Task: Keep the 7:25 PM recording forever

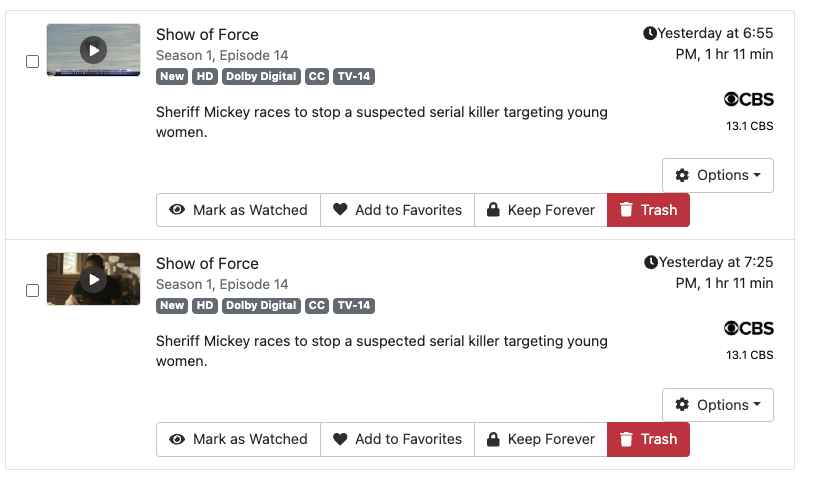Action: coord(540,439)
